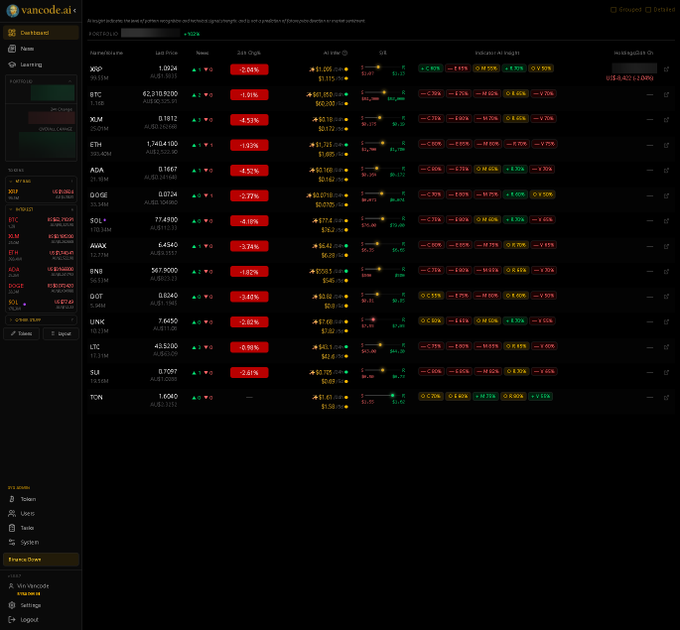Enable the Grouped checkbox
The width and height of the screenshot is (680, 630).
coord(613,10)
